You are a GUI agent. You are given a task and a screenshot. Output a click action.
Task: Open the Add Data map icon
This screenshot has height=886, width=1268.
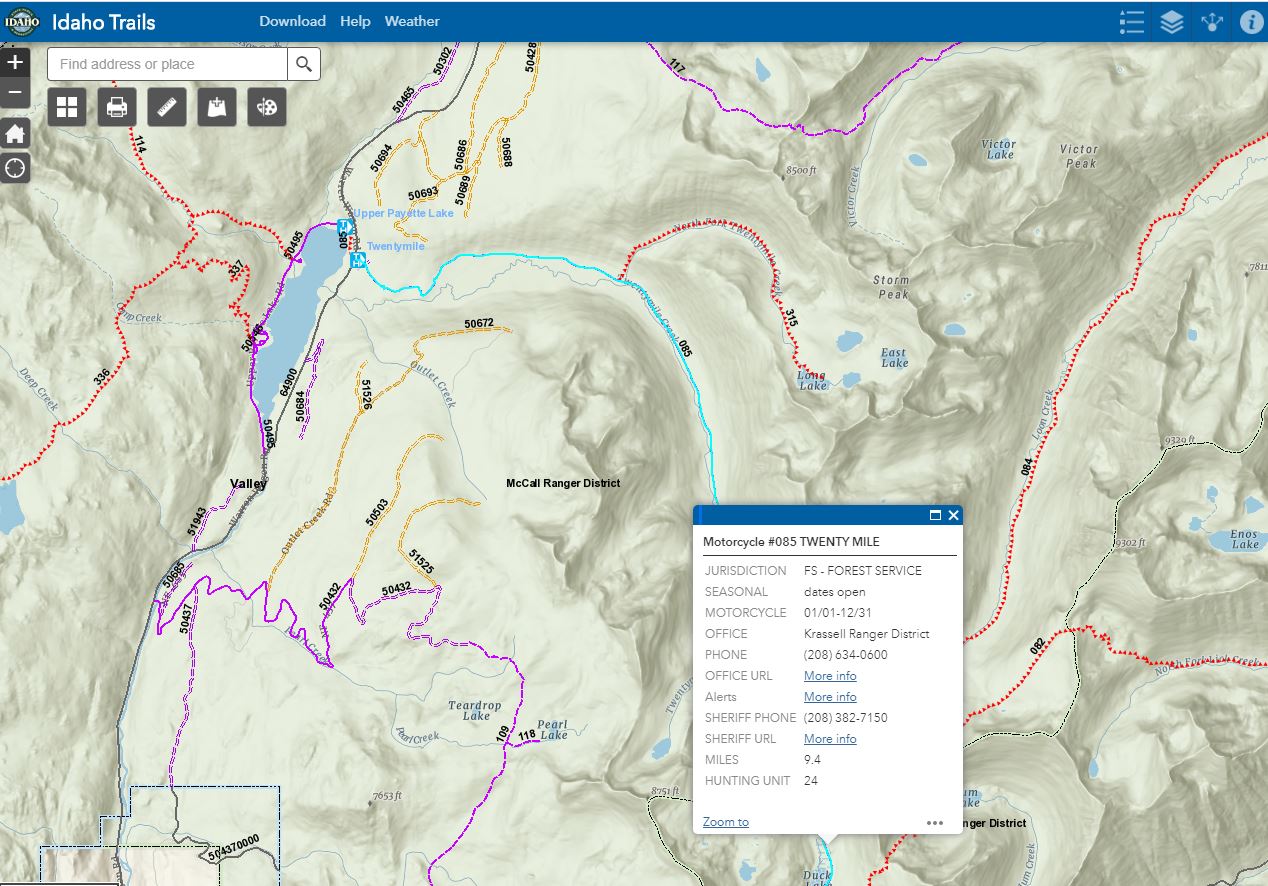(217, 107)
